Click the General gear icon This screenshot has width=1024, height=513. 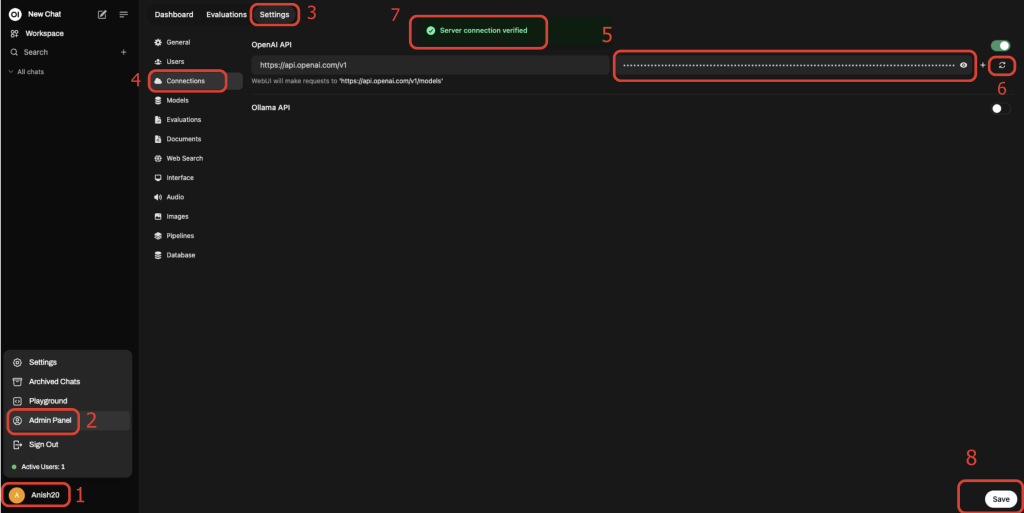[158, 42]
